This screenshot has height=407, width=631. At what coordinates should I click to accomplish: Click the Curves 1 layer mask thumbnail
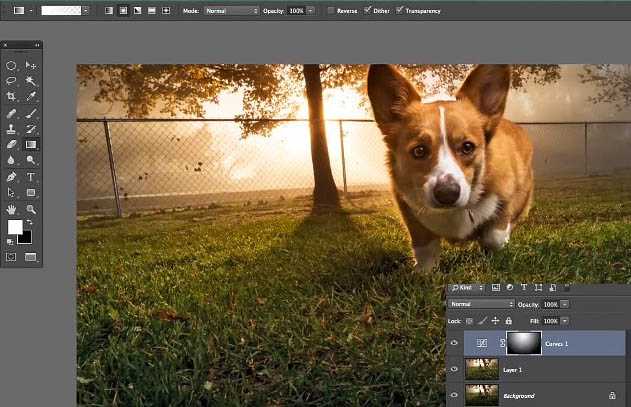pyautogui.click(x=522, y=343)
